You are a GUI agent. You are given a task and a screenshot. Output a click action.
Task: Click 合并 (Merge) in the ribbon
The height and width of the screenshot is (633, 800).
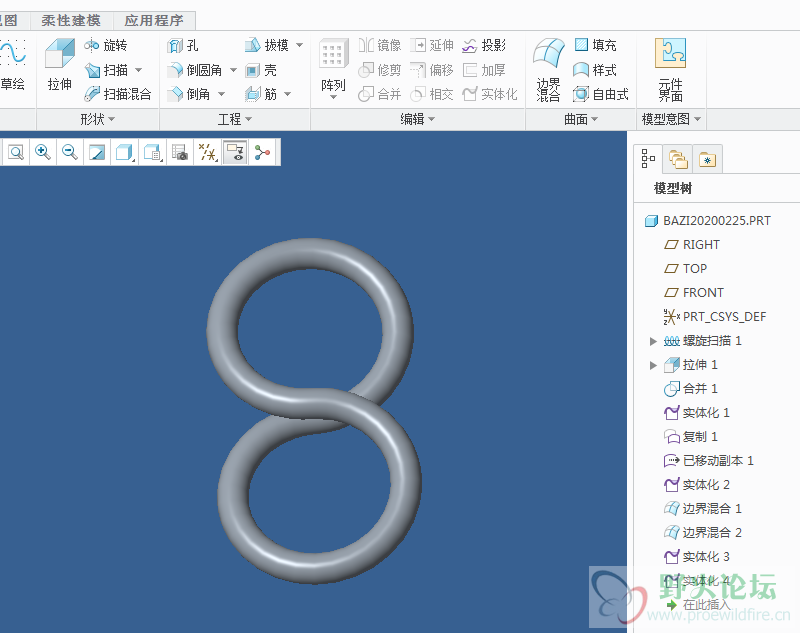[x=380, y=94]
